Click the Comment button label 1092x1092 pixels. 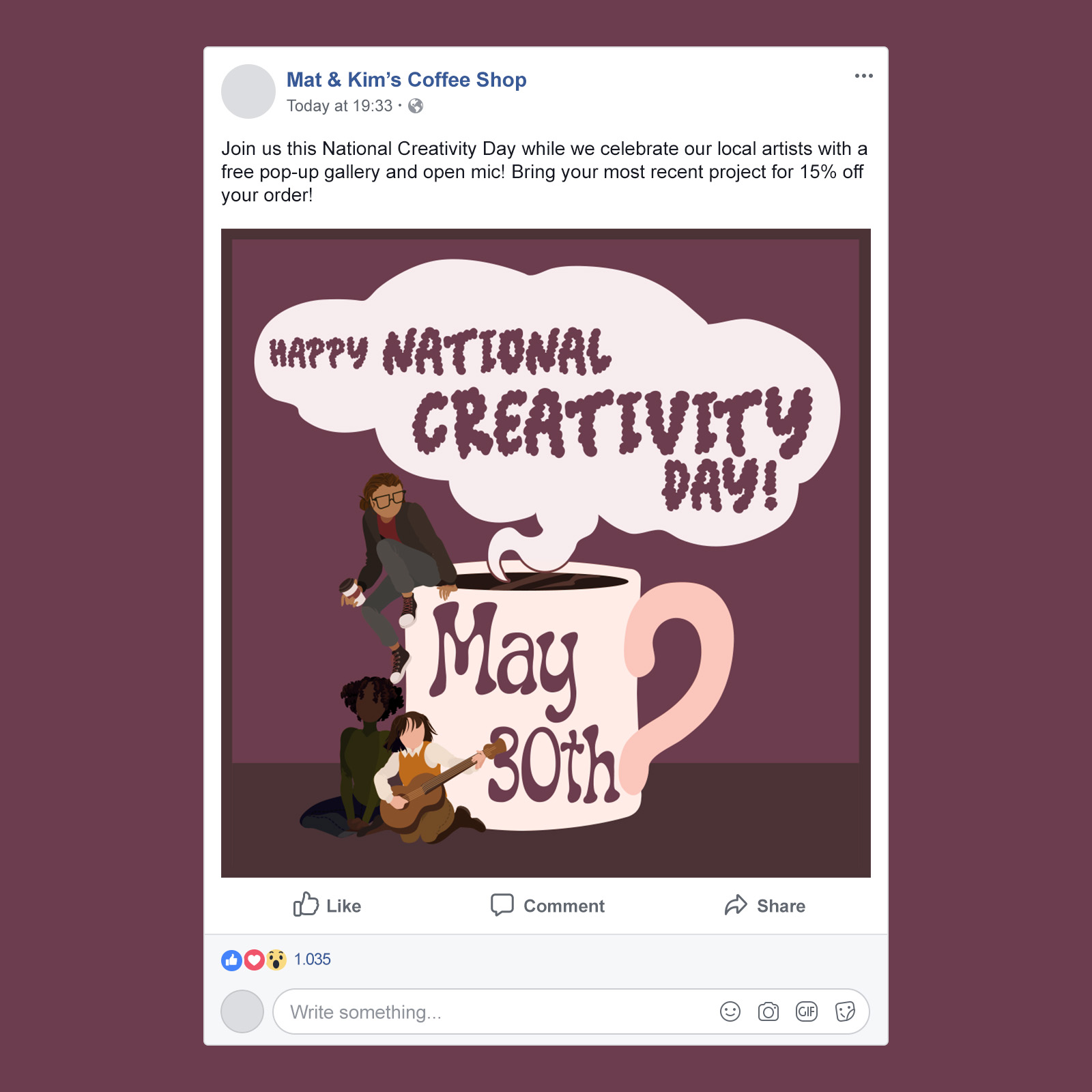click(x=564, y=906)
